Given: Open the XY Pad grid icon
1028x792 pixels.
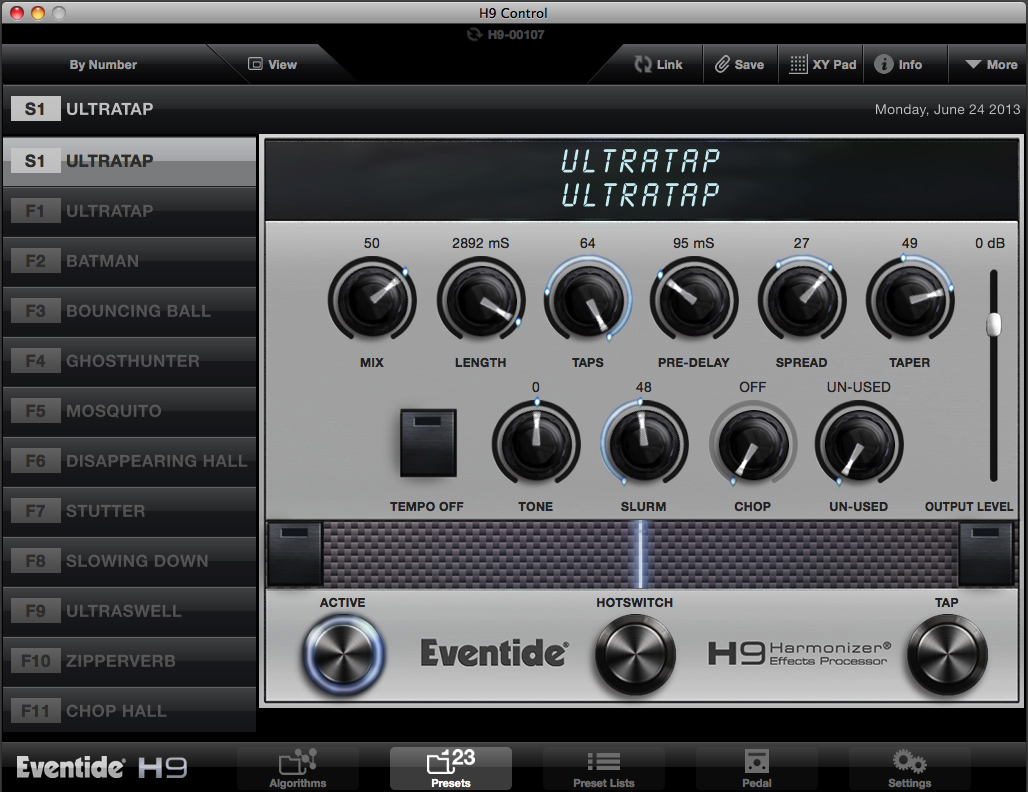Looking at the screenshot, I should (x=798, y=64).
